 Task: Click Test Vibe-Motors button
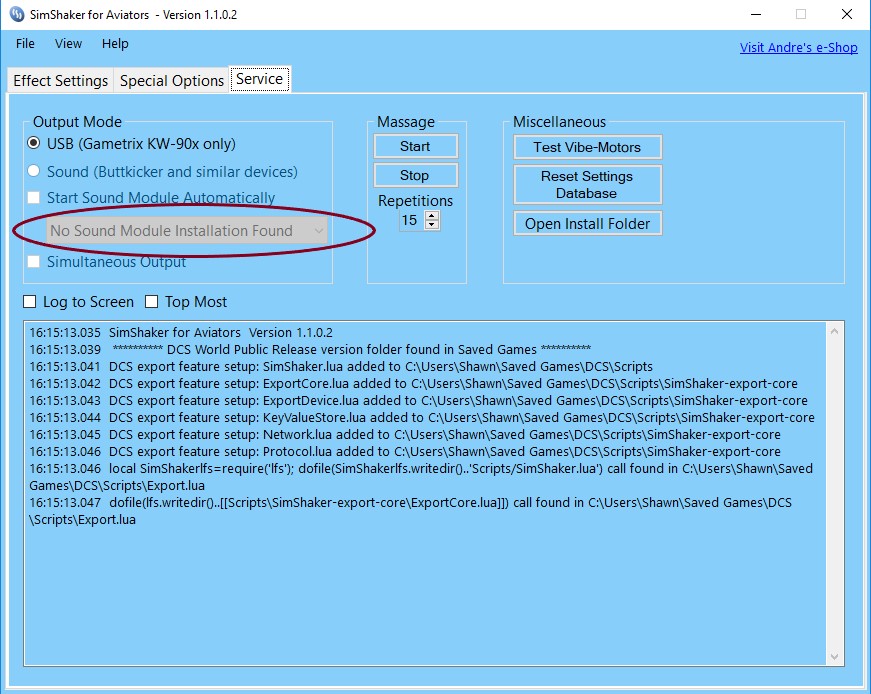click(x=587, y=147)
